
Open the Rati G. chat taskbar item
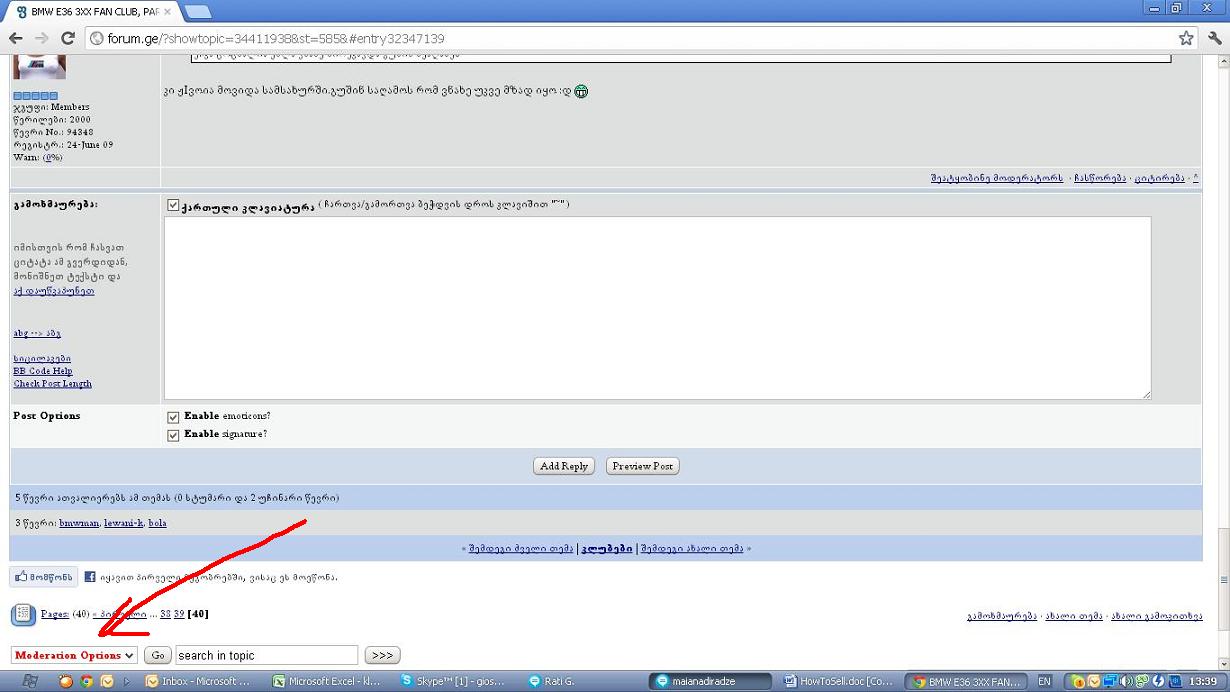[x=585, y=681]
